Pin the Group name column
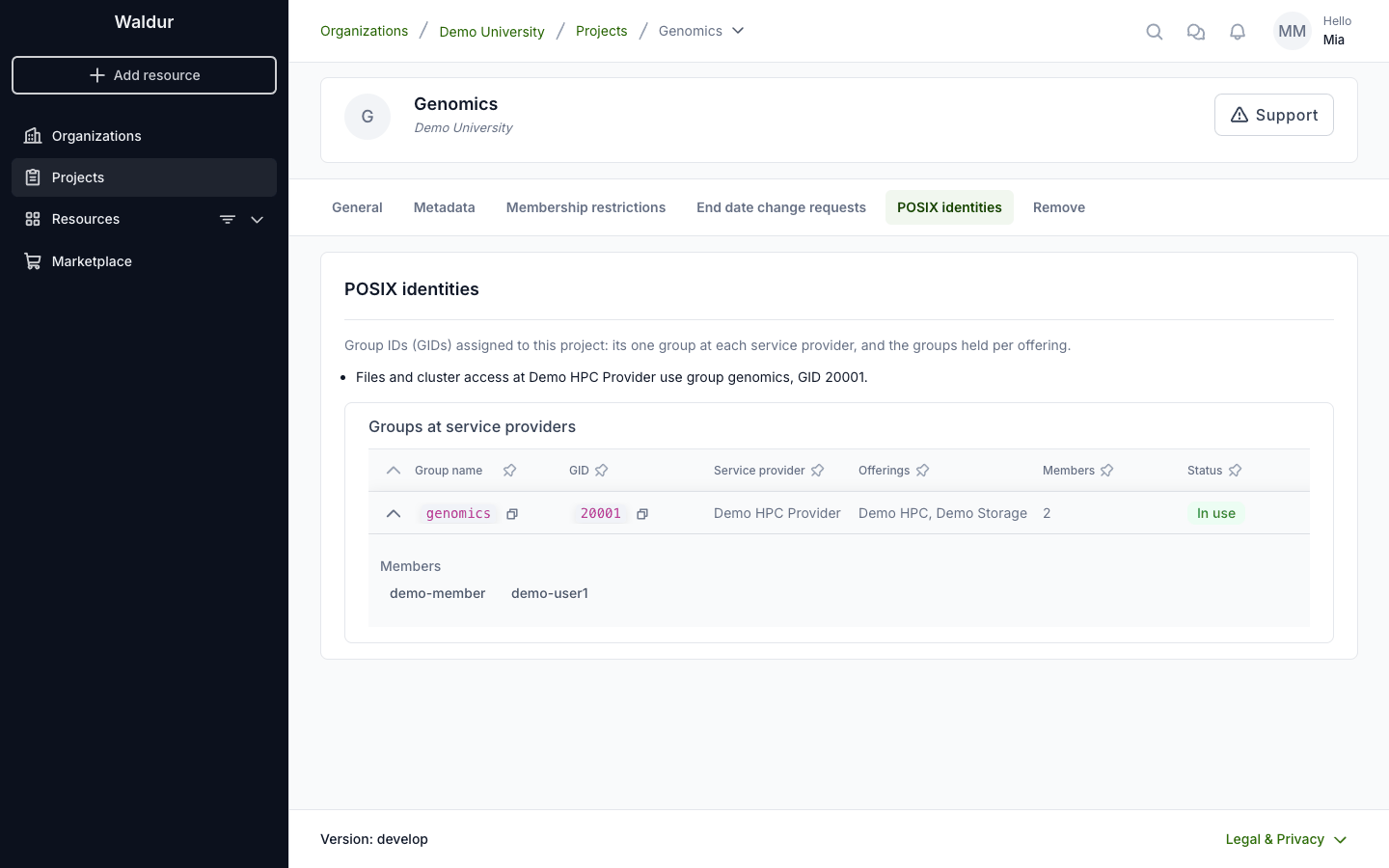This screenshot has width=1389, height=868. pyautogui.click(x=509, y=471)
